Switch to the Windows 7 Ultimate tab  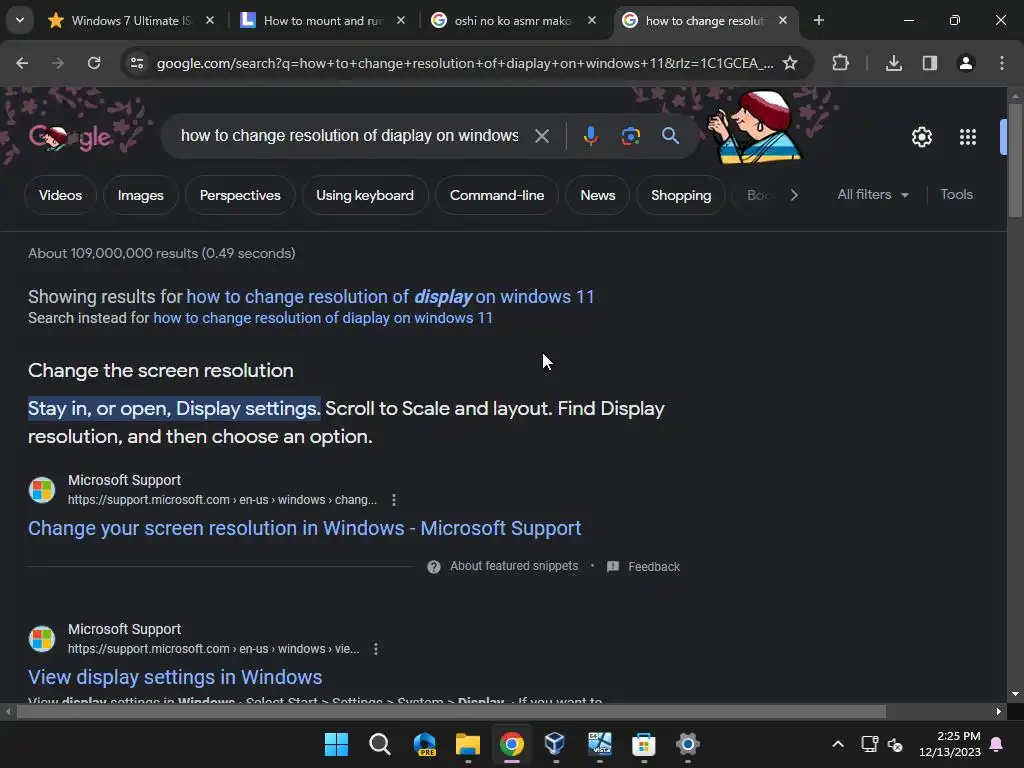[x=131, y=21]
